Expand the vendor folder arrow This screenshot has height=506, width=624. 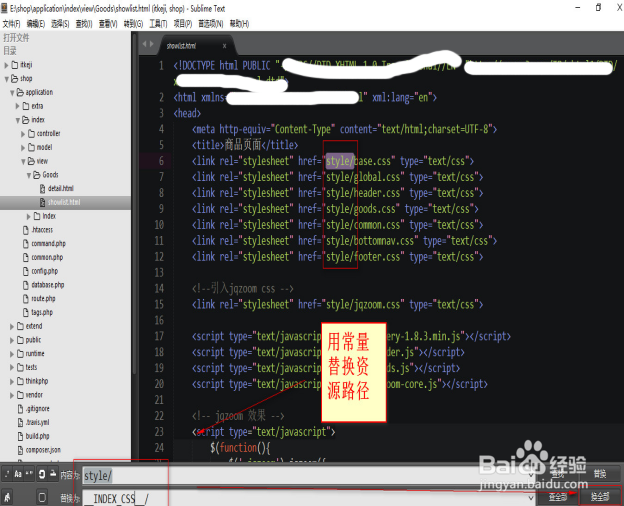coord(12,395)
